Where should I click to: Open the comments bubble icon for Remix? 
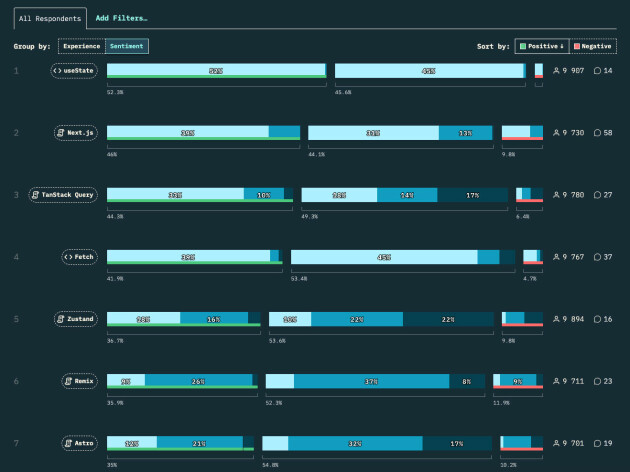coord(597,381)
